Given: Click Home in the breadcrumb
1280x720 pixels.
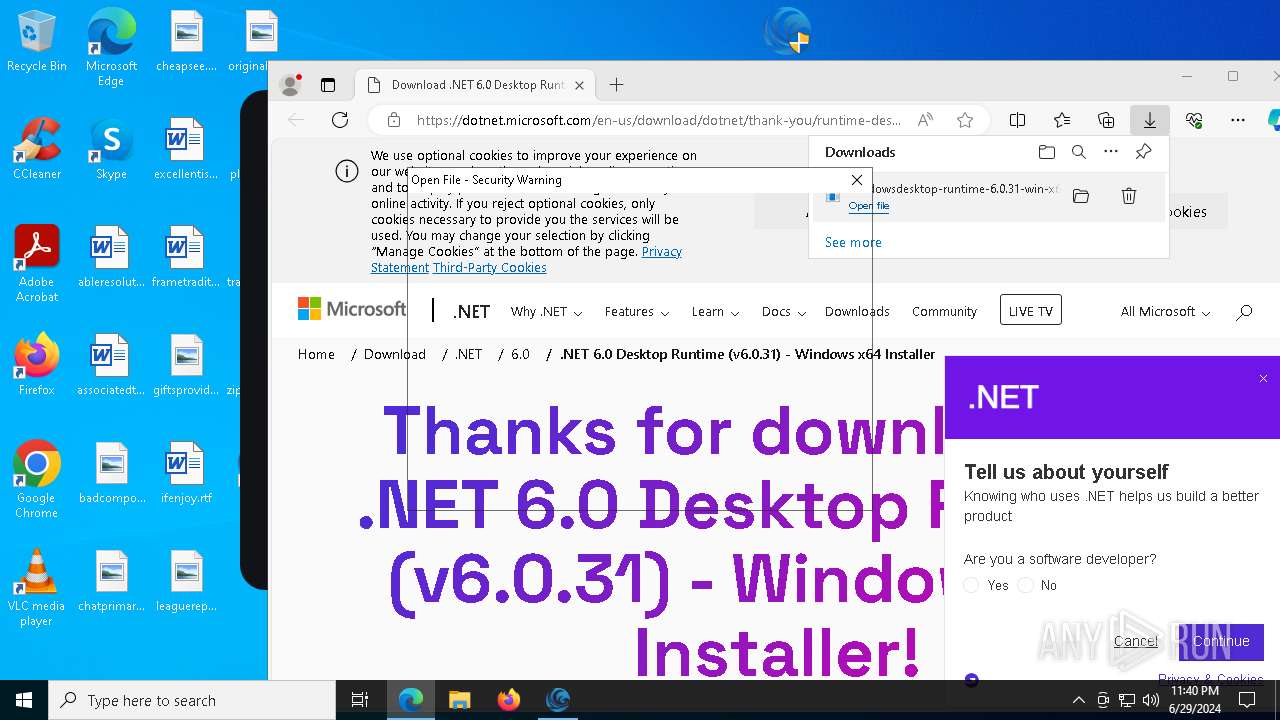Looking at the screenshot, I should pos(316,354).
